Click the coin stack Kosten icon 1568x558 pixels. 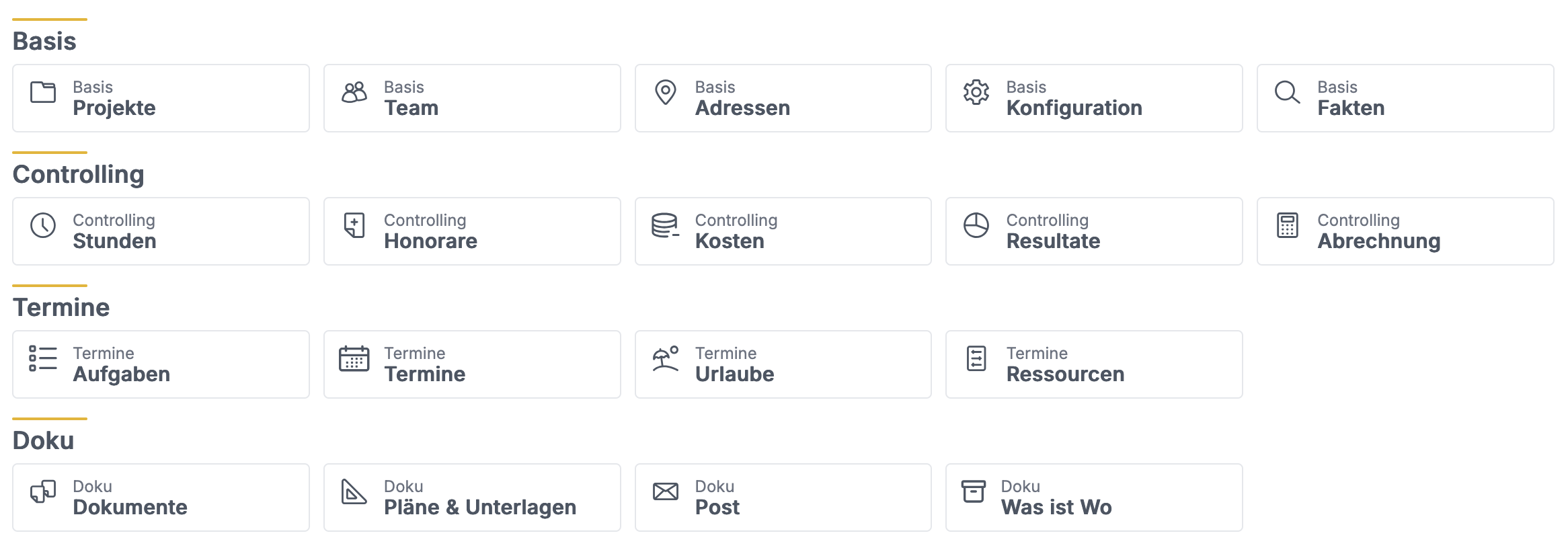[666, 225]
